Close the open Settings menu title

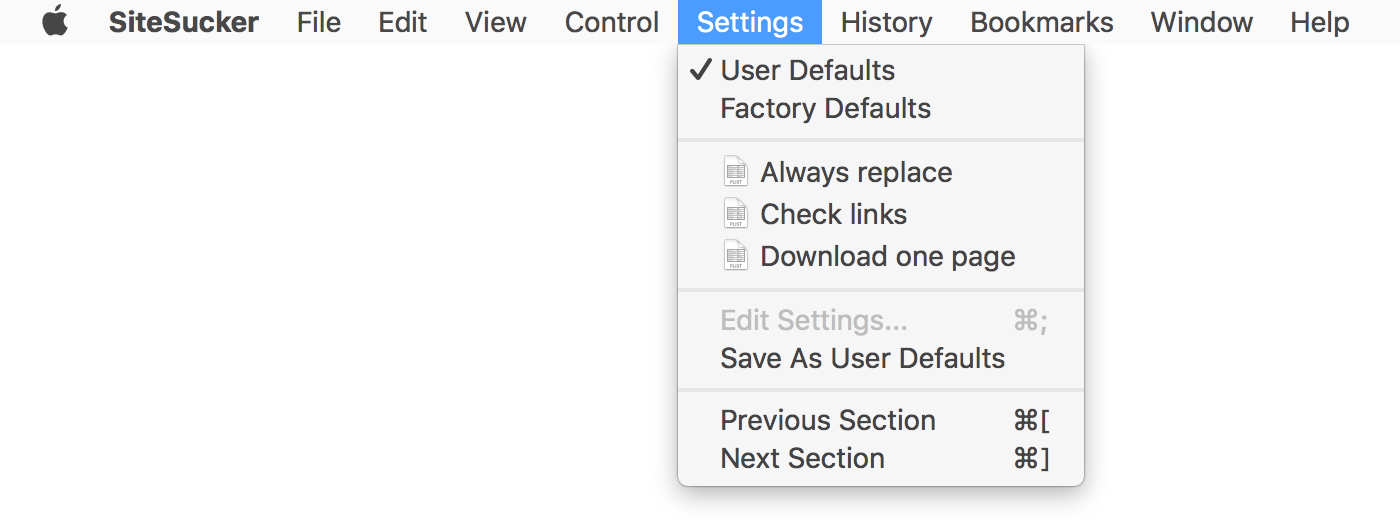tap(750, 22)
